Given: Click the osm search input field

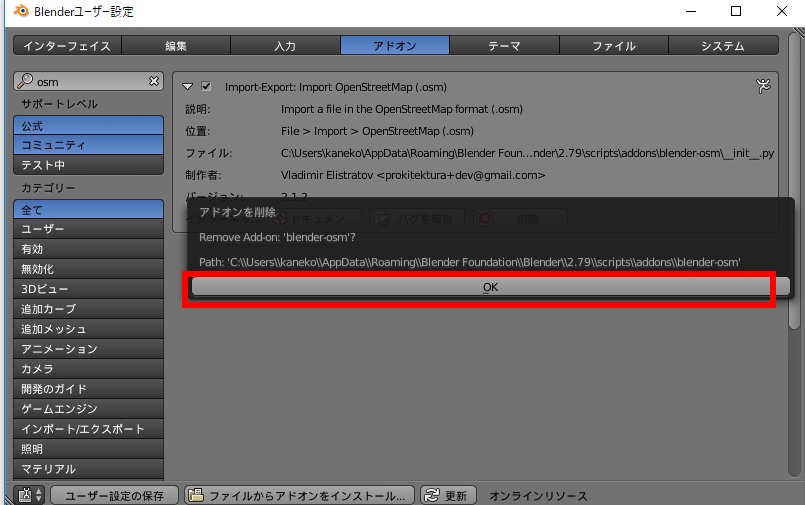Looking at the screenshot, I should 88,81.
